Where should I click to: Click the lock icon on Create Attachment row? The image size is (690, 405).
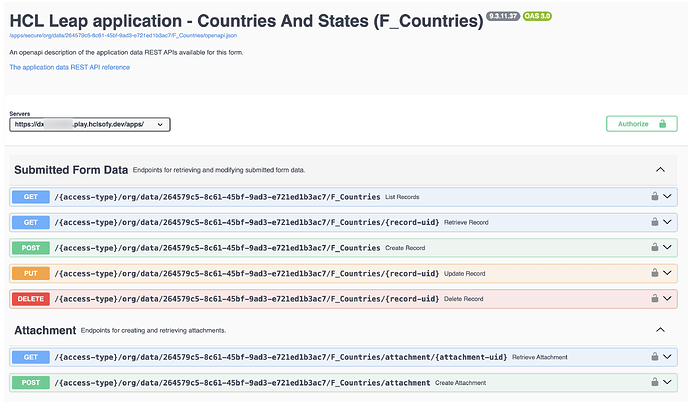tap(654, 382)
